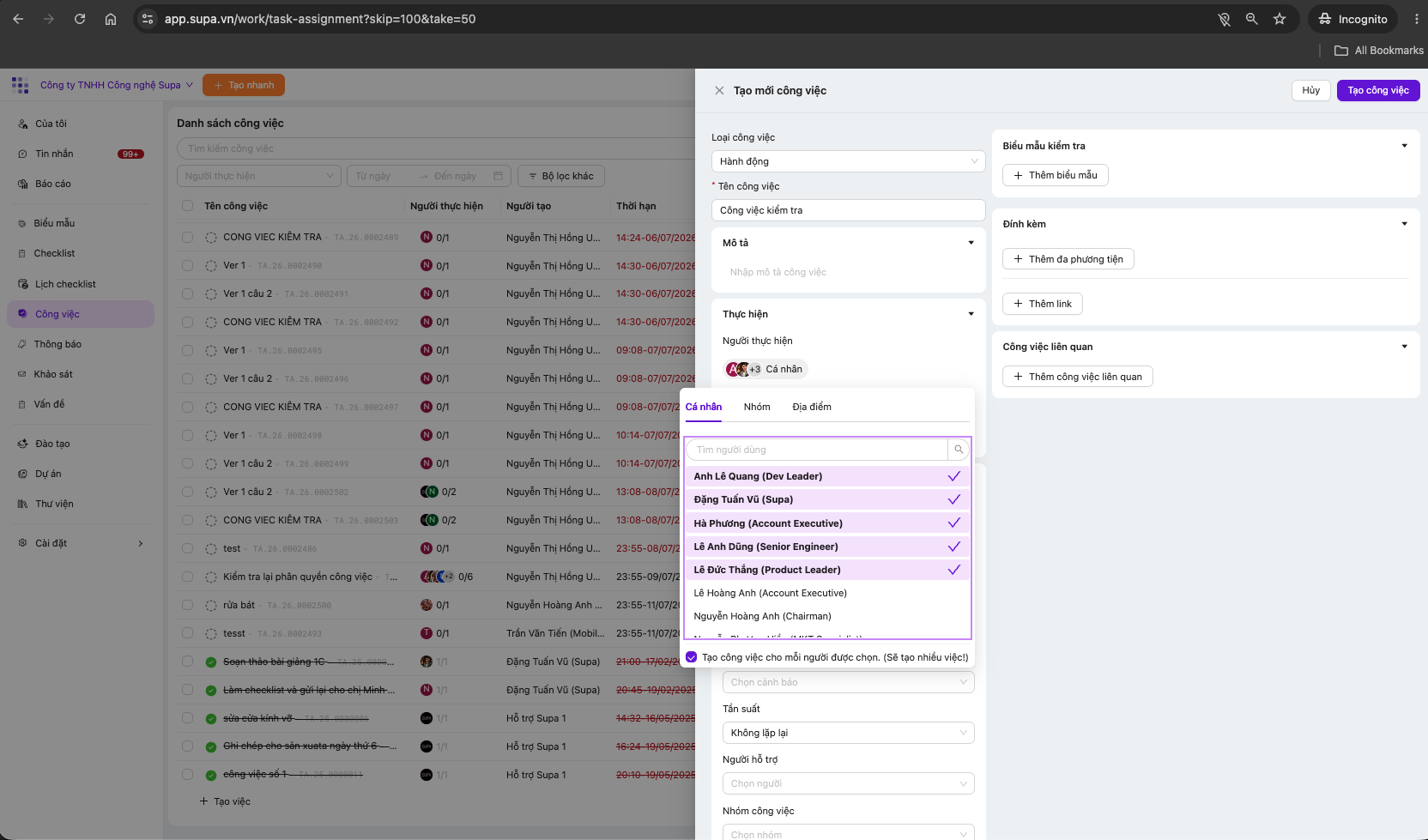Click the Tên công việc input field
The image size is (1428, 840).
click(x=848, y=210)
